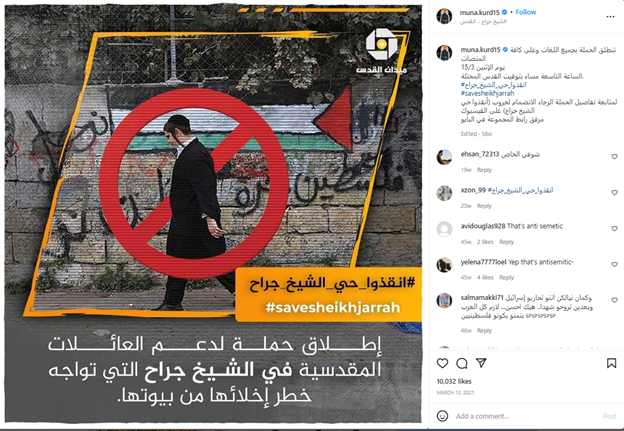Open the three-dot more options menu
This screenshot has height=431, width=624.
[610, 17]
